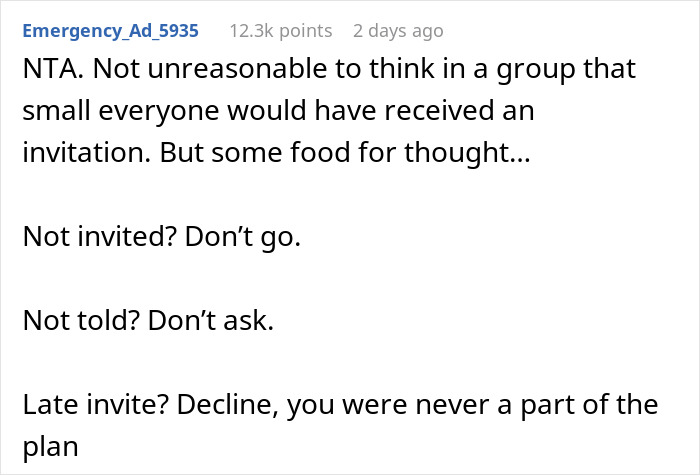The width and height of the screenshot is (700, 475).
Task: Click the word 'plan' on the last line
Action: tap(49, 447)
